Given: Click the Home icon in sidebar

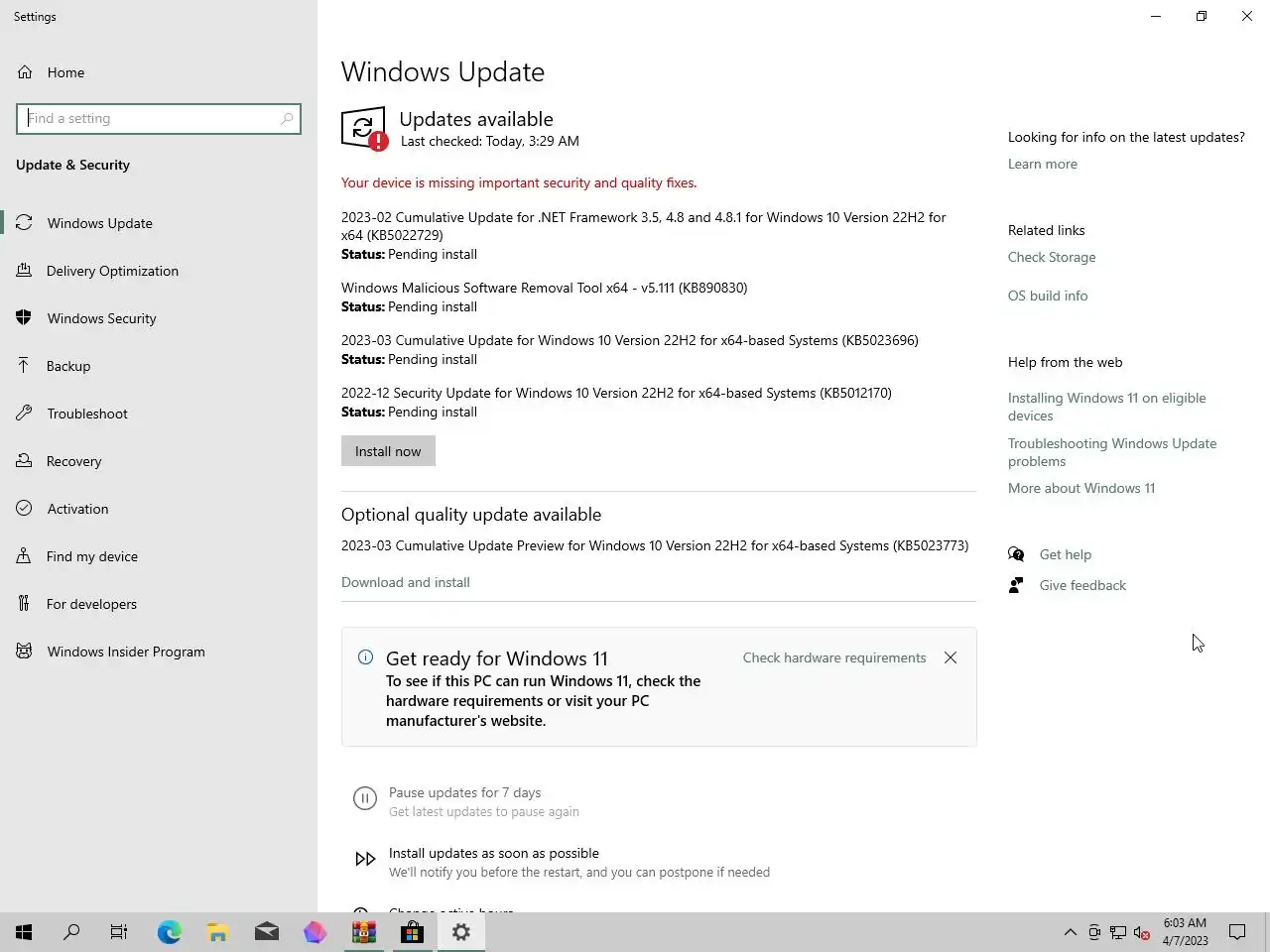Looking at the screenshot, I should [25, 72].
